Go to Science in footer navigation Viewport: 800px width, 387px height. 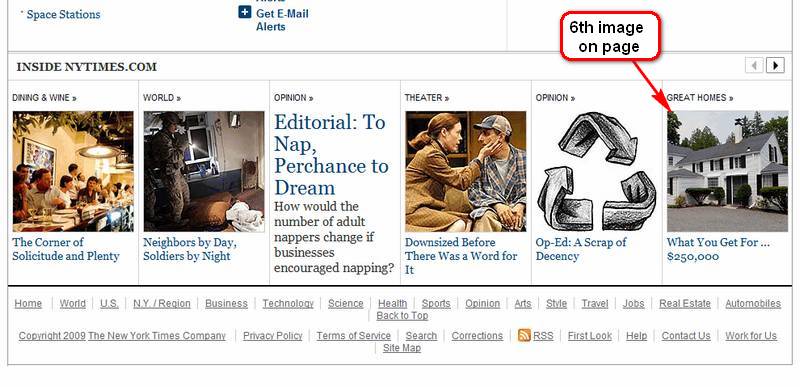pos(345,303)
